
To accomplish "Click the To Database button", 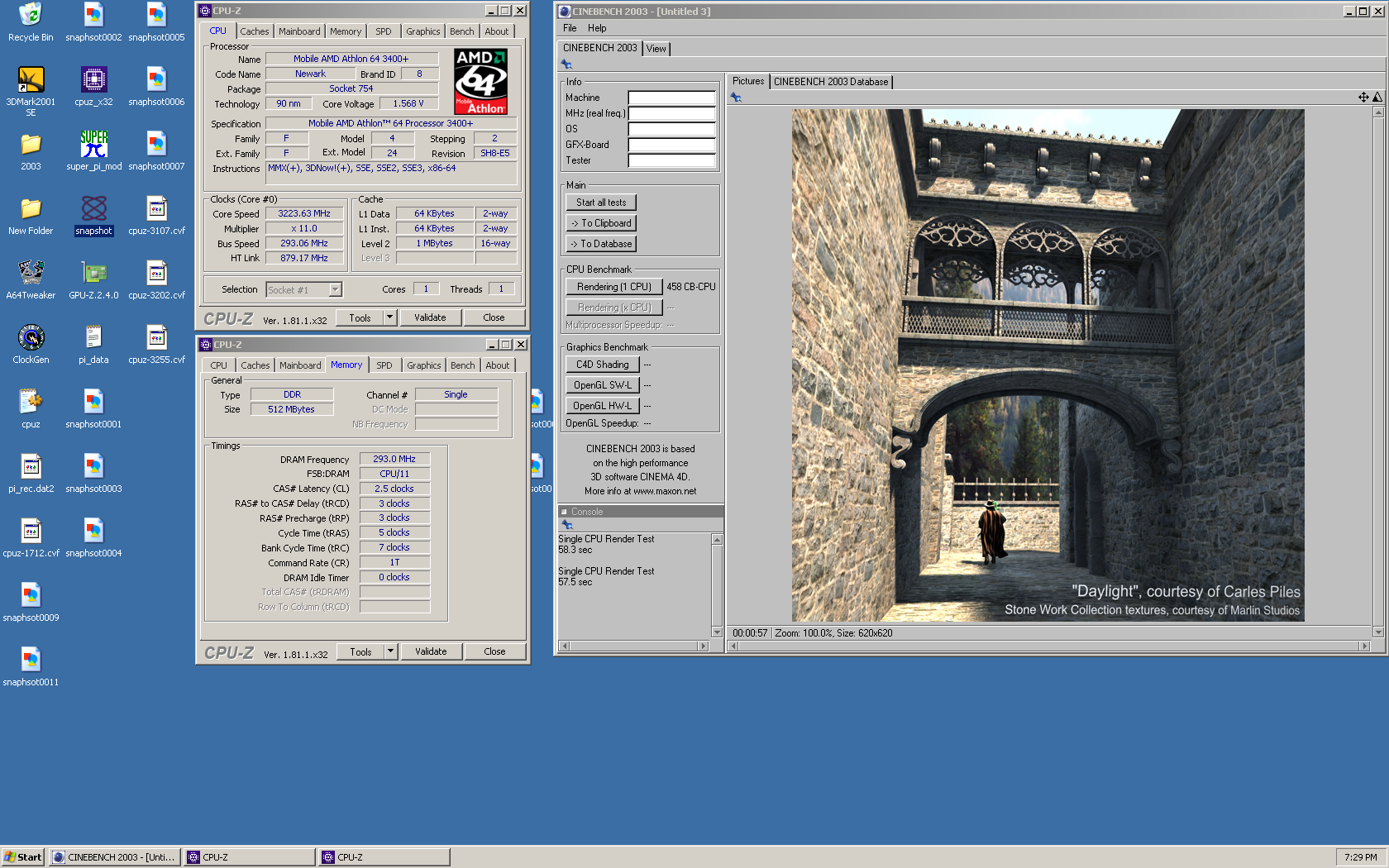I will [601, 244].
